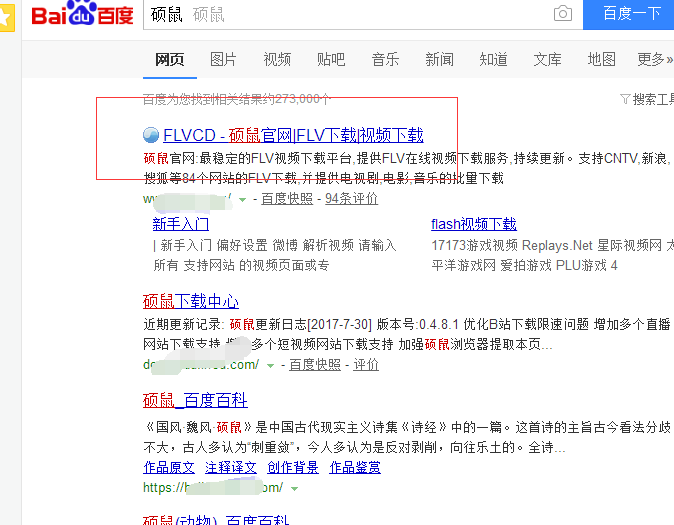The height and width of the screenshot is (525, 674).
Task: Open the 新闻 tab
Action: click(x=439, y=59)
